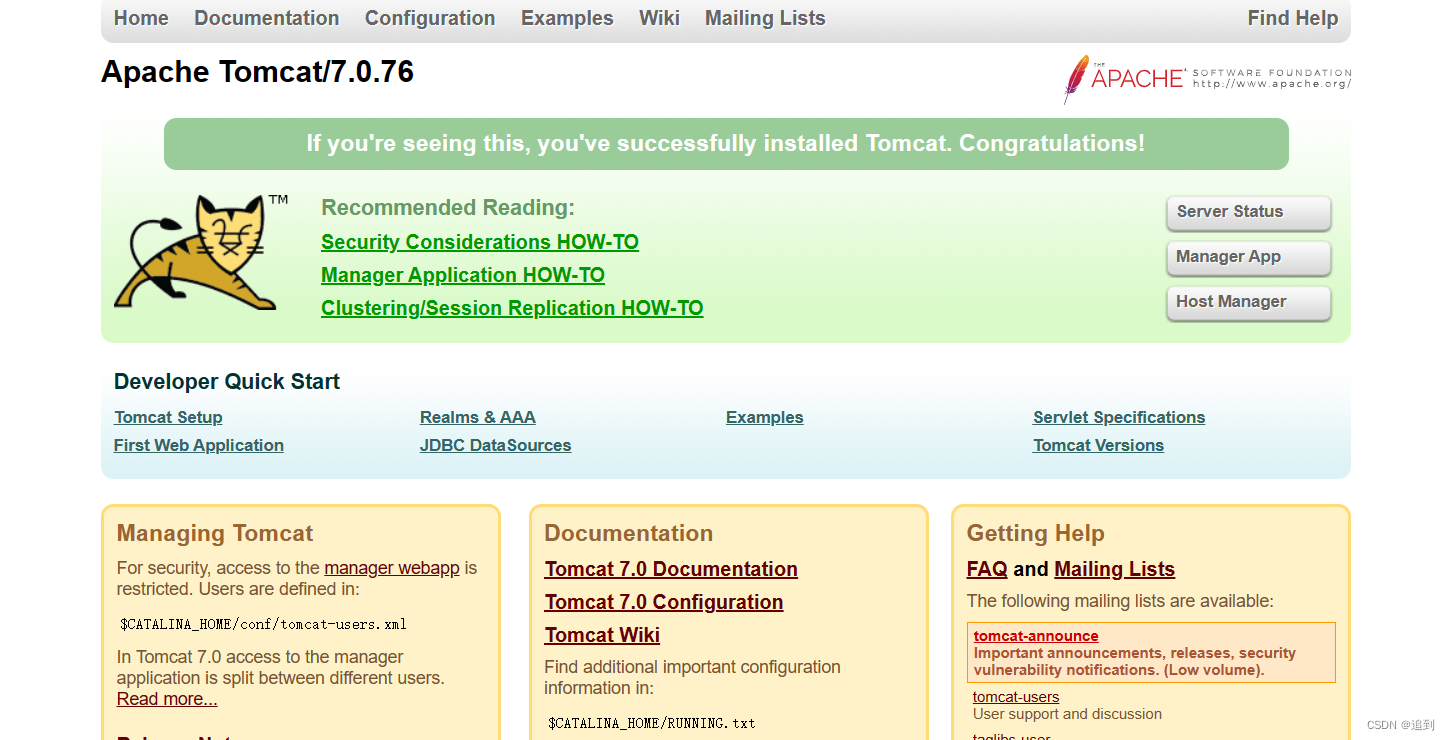
Task: Open the FAQ link under Getting Help
Action: pyautogui.click(x=987, y=569)
